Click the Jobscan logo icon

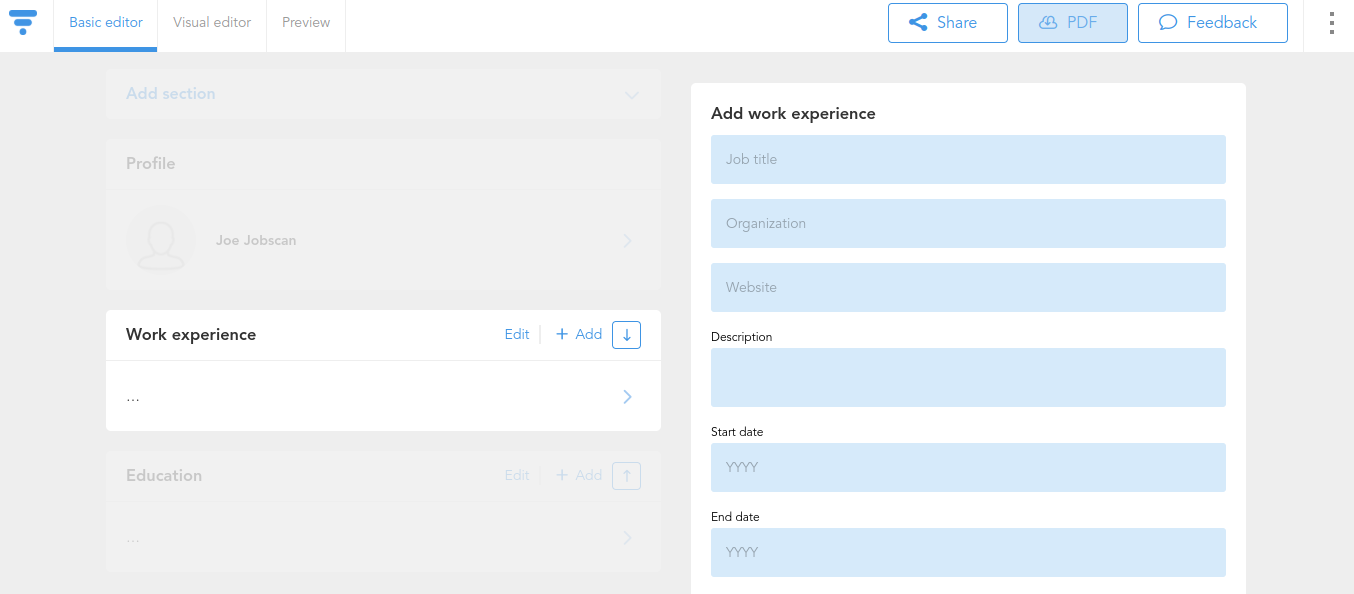[22, 22]
